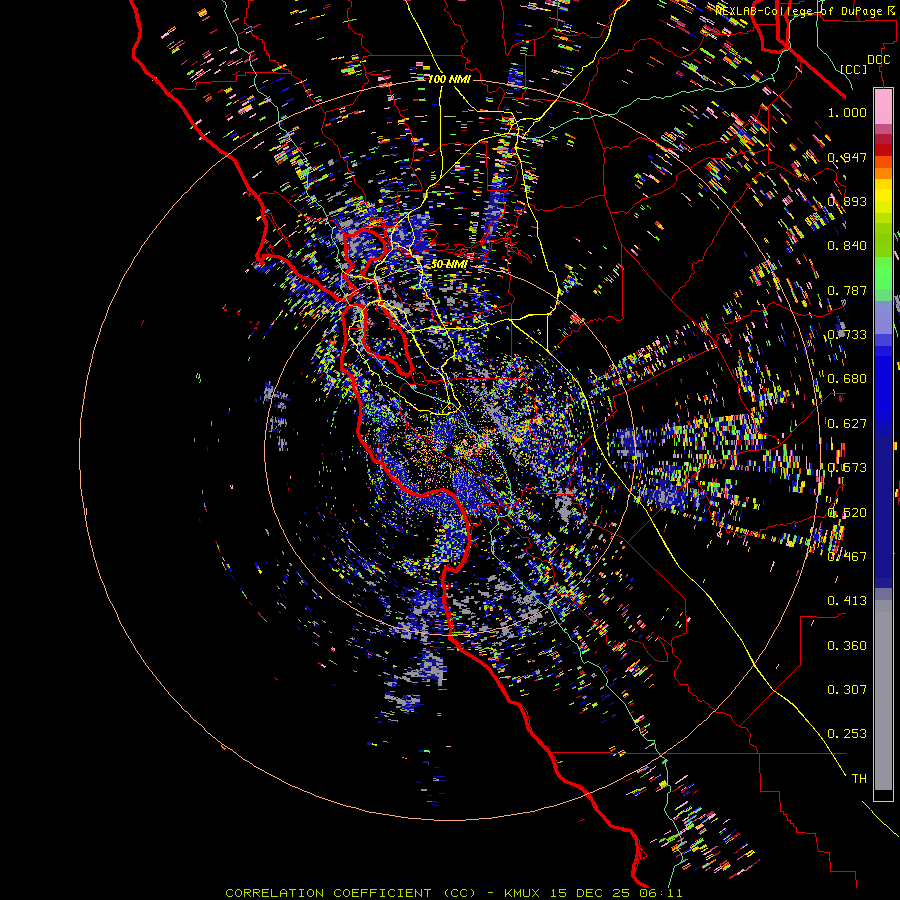Click the 0.467 legend value

(847, 556)
